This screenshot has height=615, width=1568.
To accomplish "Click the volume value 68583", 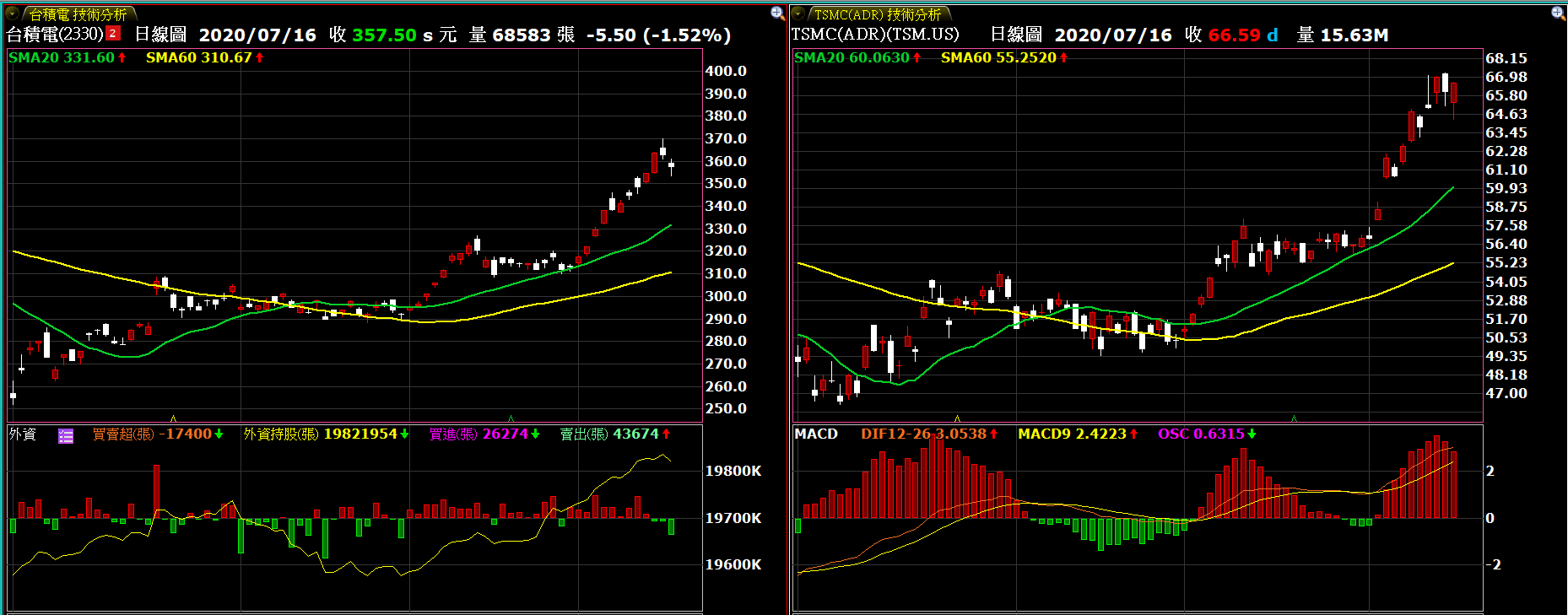I will coord(521,35).
